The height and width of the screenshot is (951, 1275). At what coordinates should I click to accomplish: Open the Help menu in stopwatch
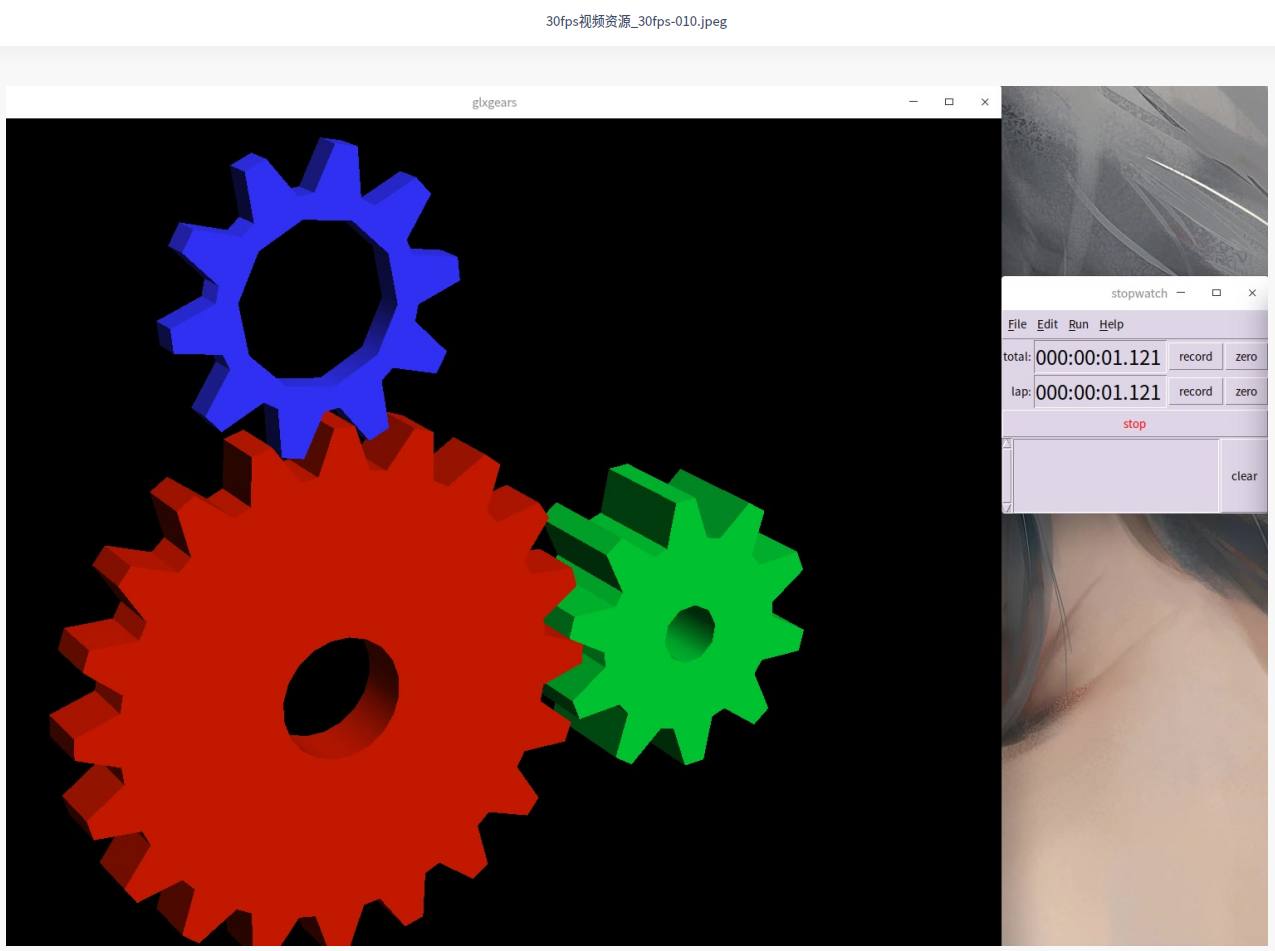pyautogui.click(x=1111, y=324)
